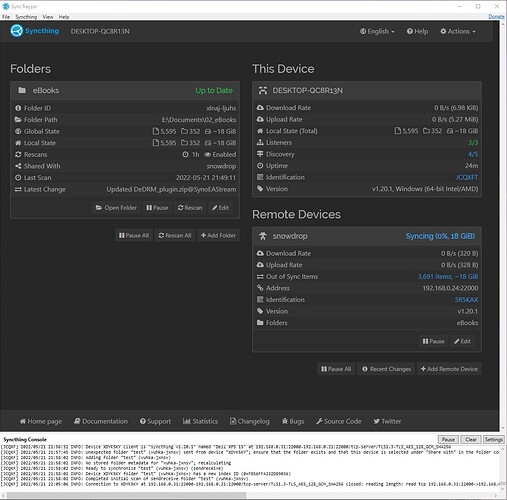Viewport: 507px width, 500px height.
Task: Open the Twitter footer link
Action: pyautogui.click(x=387, y=421)
